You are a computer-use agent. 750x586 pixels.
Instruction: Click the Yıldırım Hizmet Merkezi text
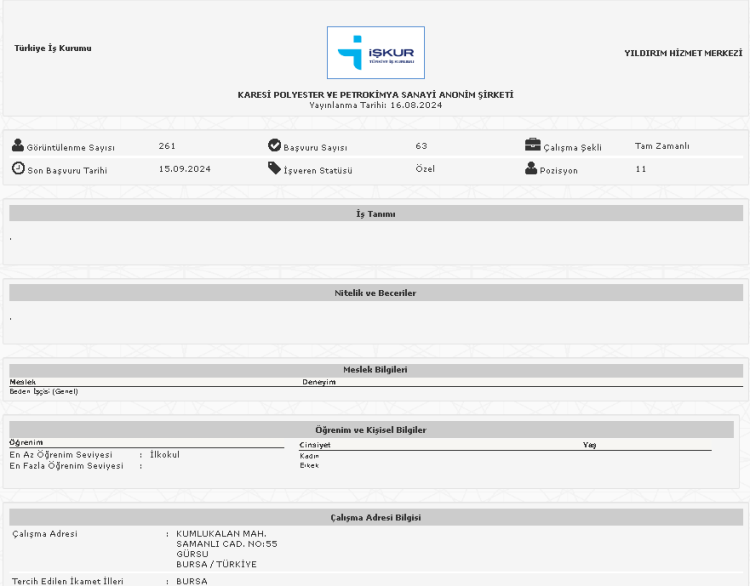tap(683, 53)
